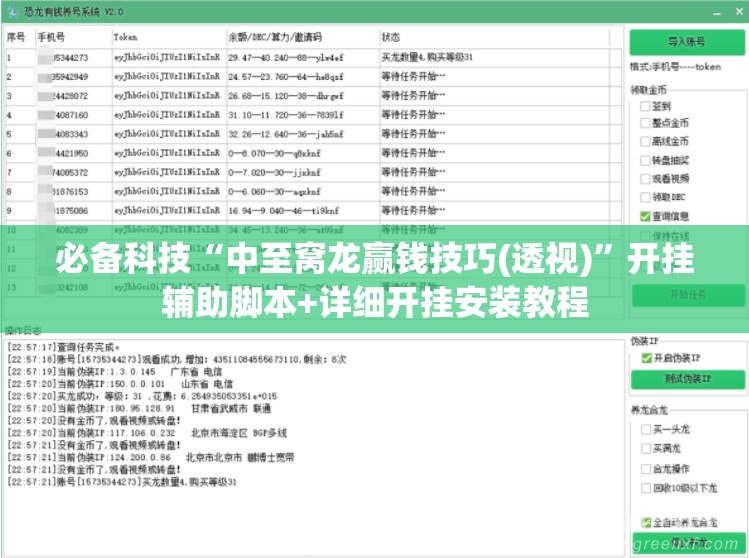This screenshot has width=749, height=558.
Task: Uncheck the 全自动养龙合龙 checkbox
Action: click(646, 522)
